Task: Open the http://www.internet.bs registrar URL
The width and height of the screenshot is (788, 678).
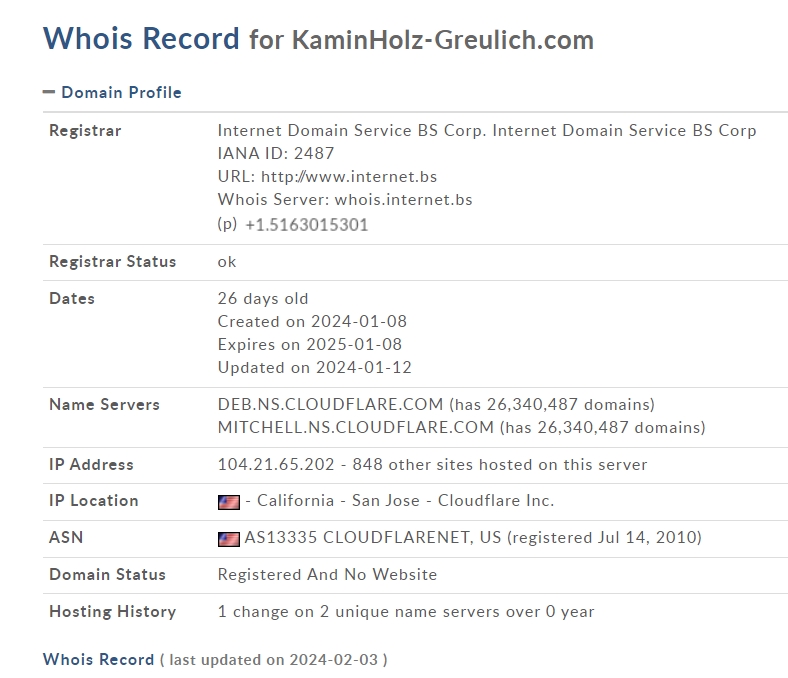Action: (349, 176)
